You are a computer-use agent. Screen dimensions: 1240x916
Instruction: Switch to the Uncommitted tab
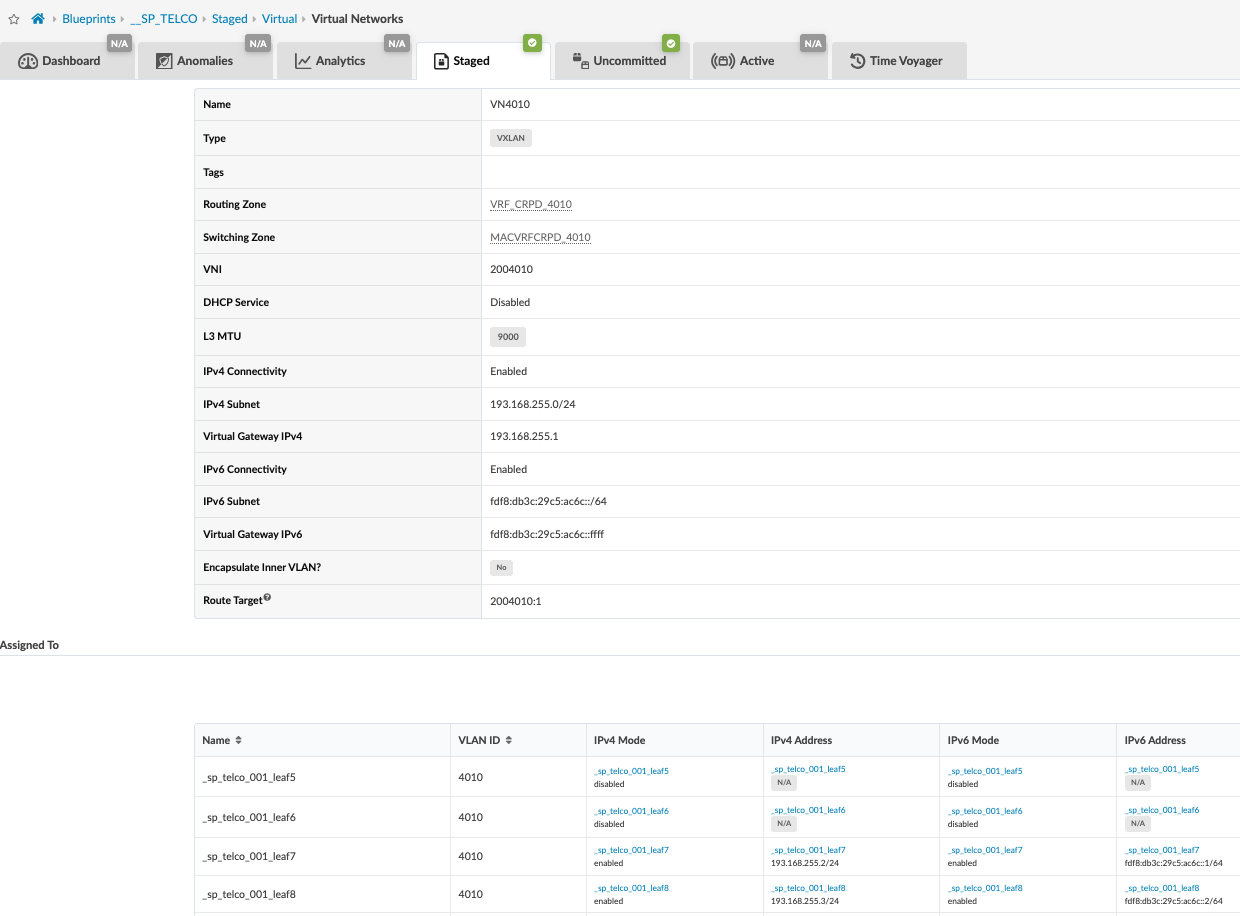(x=620, y=61)
